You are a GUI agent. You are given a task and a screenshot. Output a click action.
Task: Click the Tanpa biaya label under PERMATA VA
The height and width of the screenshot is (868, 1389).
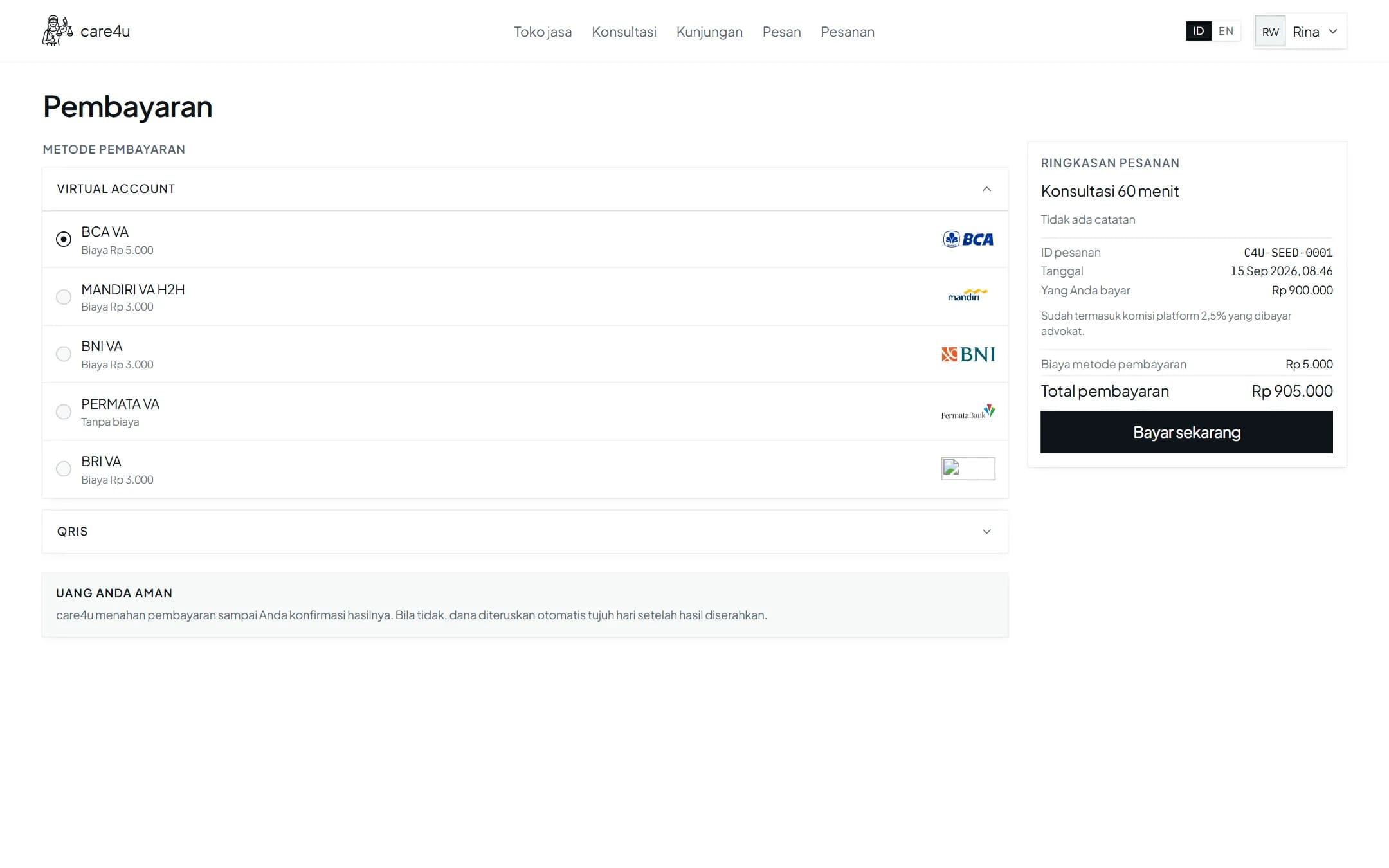(x=110, y=422)
